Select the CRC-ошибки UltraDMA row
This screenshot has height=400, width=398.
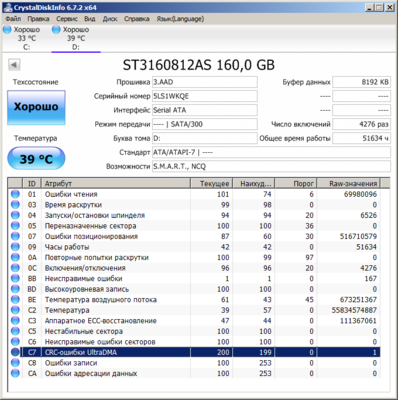click(194, 352)
